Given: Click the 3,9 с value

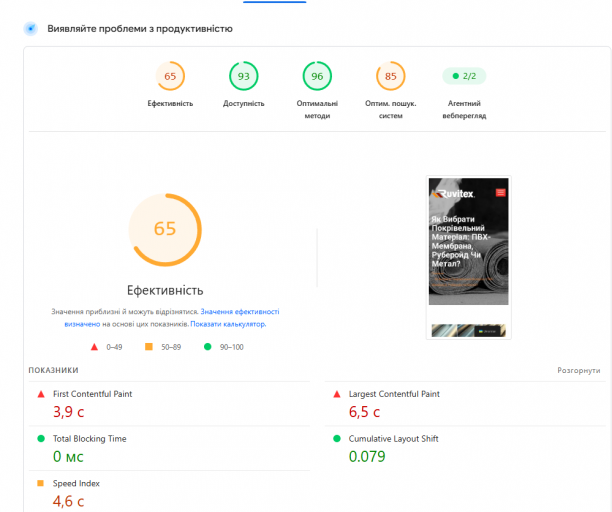Looking at the screenshot, I should pos(69,412).
